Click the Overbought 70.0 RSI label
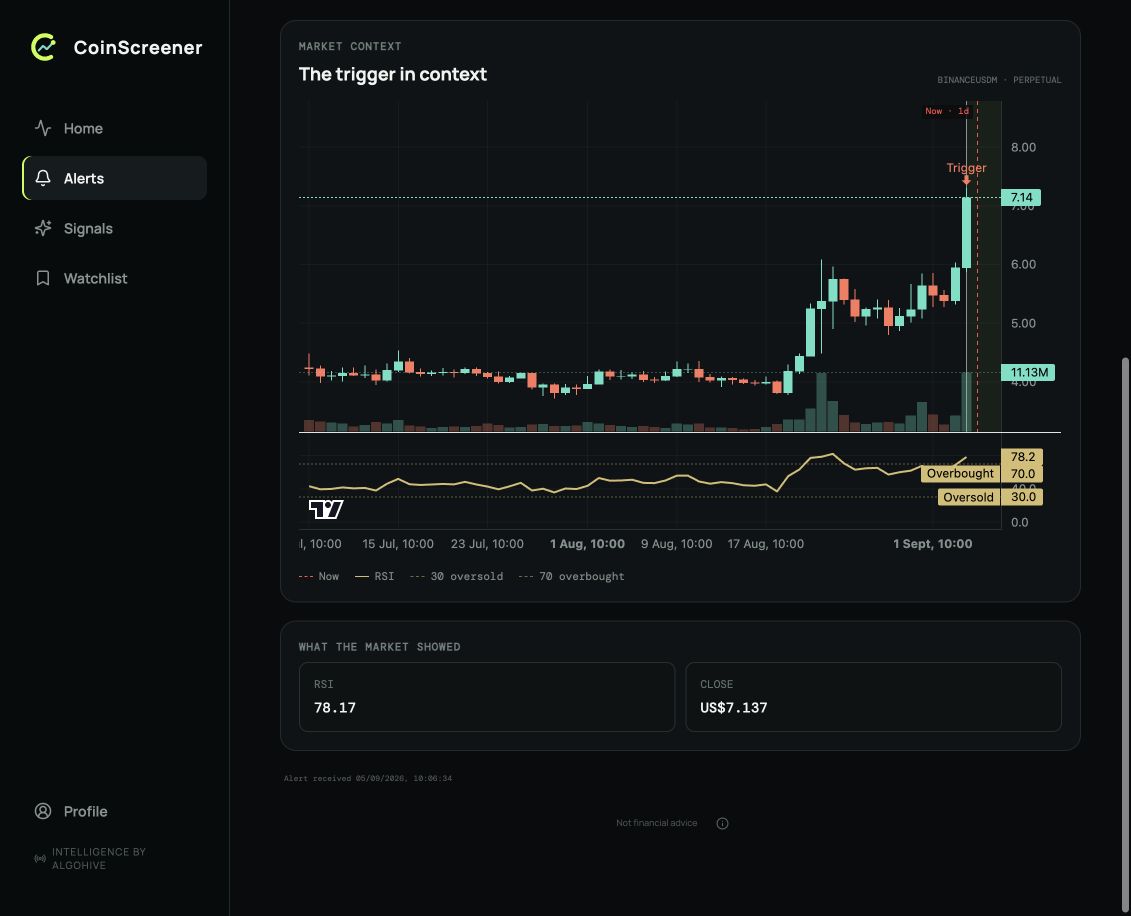Image resolution: width=1131 pixels, height=916 pixels. (x=981, y=473)
